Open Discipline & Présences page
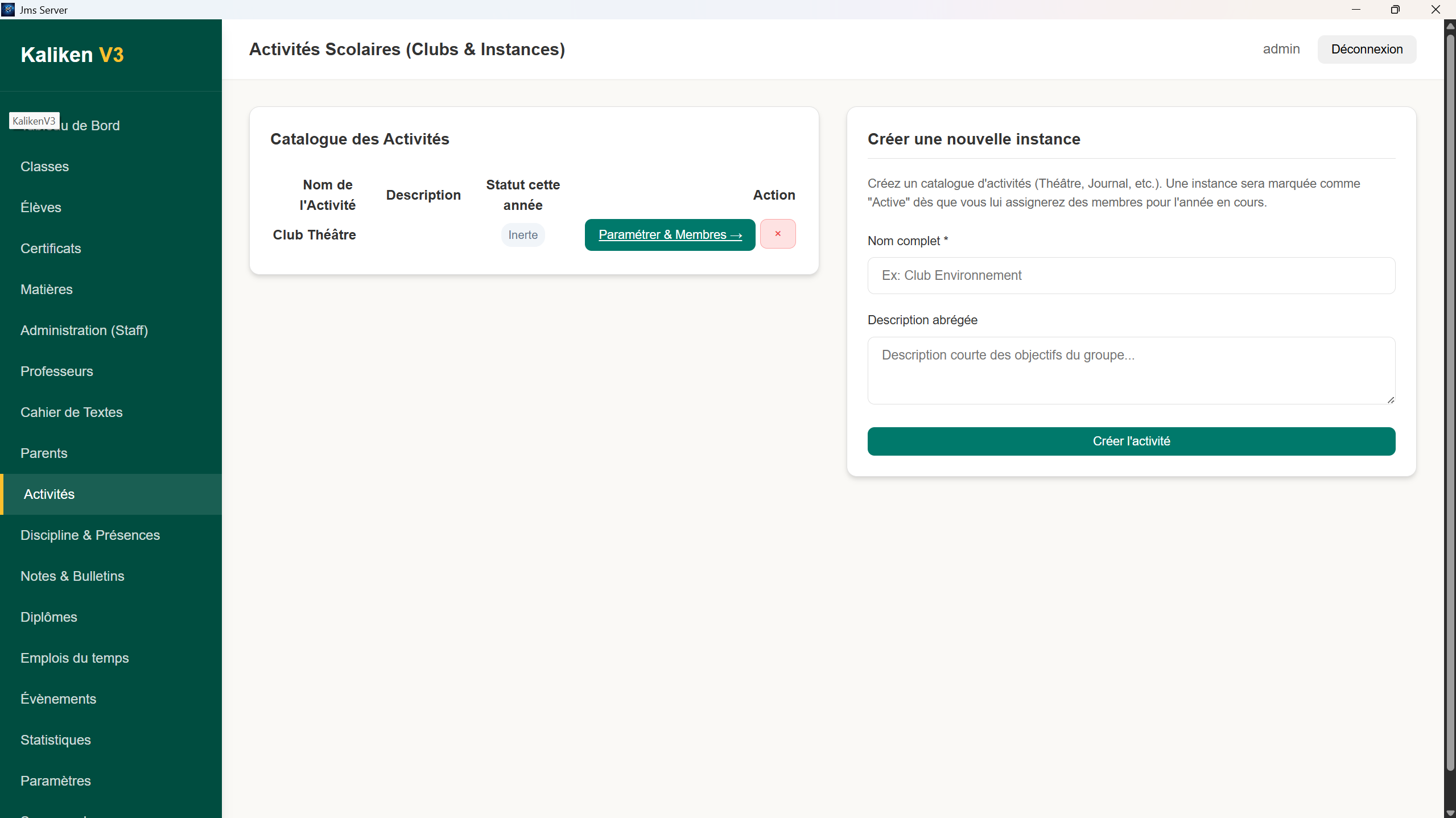1456x818 pixels. coord(90,535)
